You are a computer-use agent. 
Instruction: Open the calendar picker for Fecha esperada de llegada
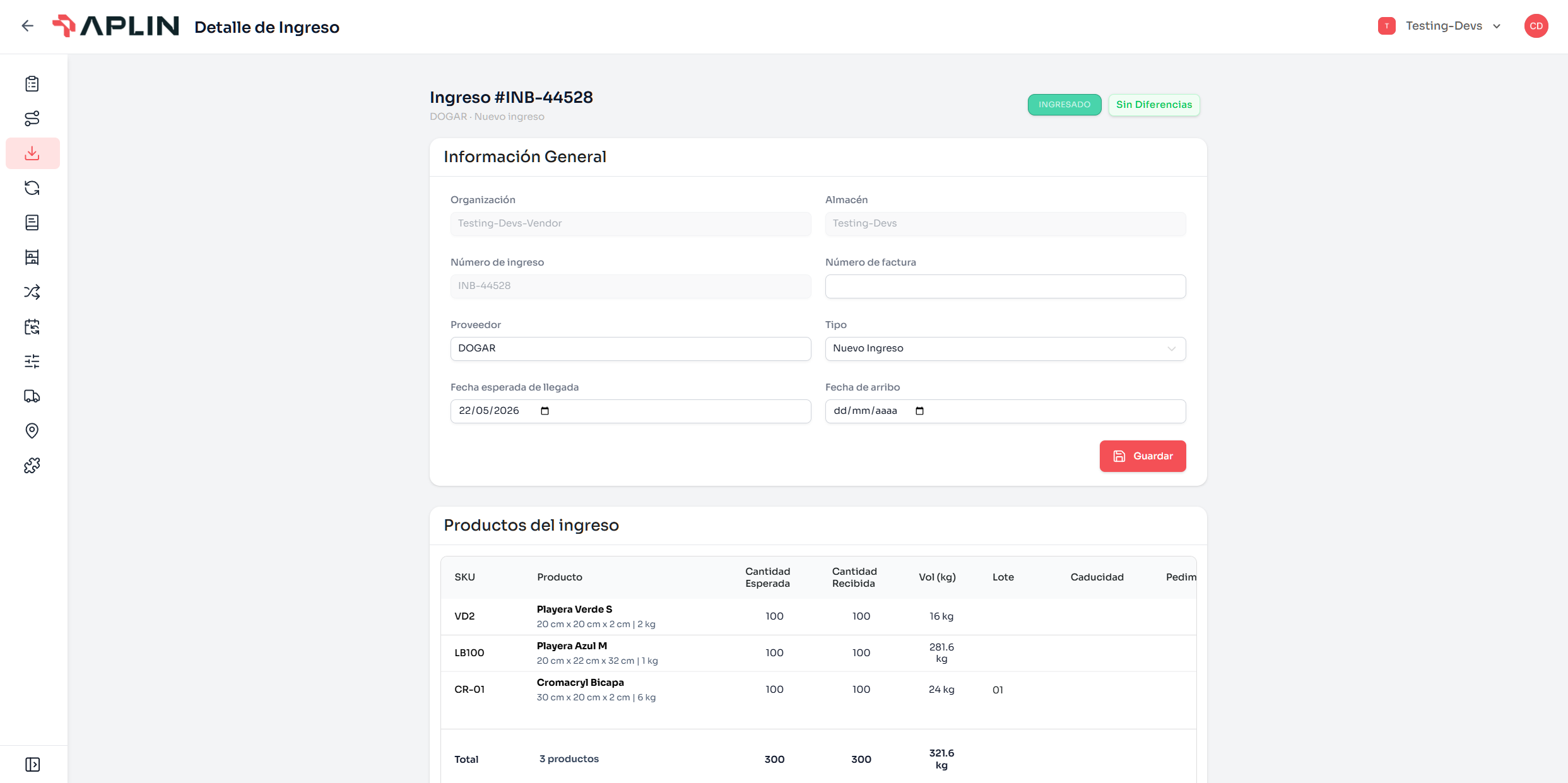coord(545,411)
